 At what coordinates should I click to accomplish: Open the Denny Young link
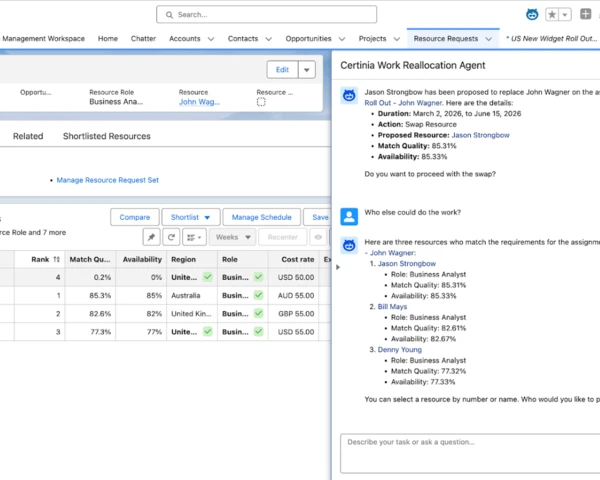[399, 349]
